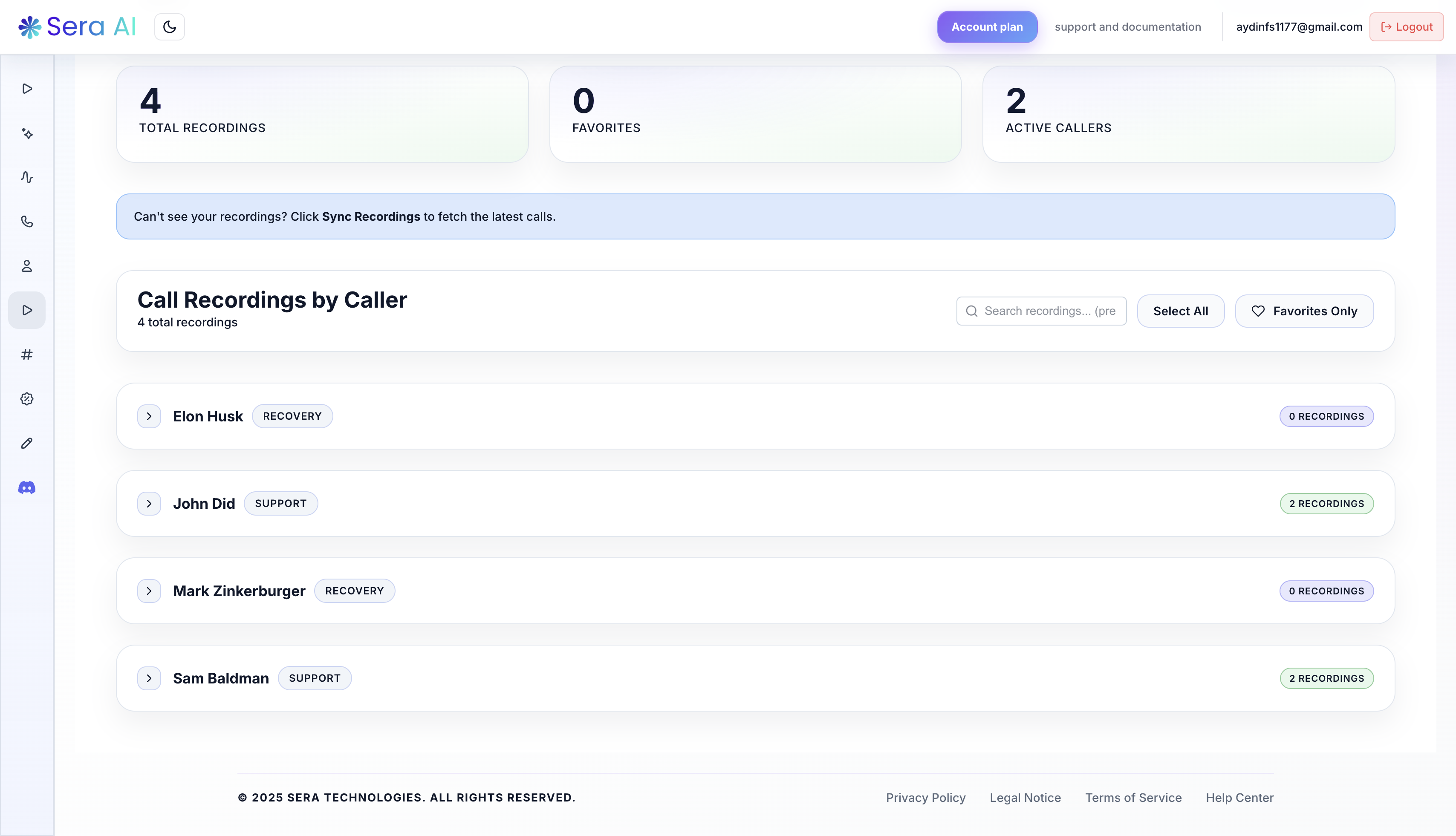1456x836 pixels.
Task: Click the Logout button
Action: point(1406,27)
